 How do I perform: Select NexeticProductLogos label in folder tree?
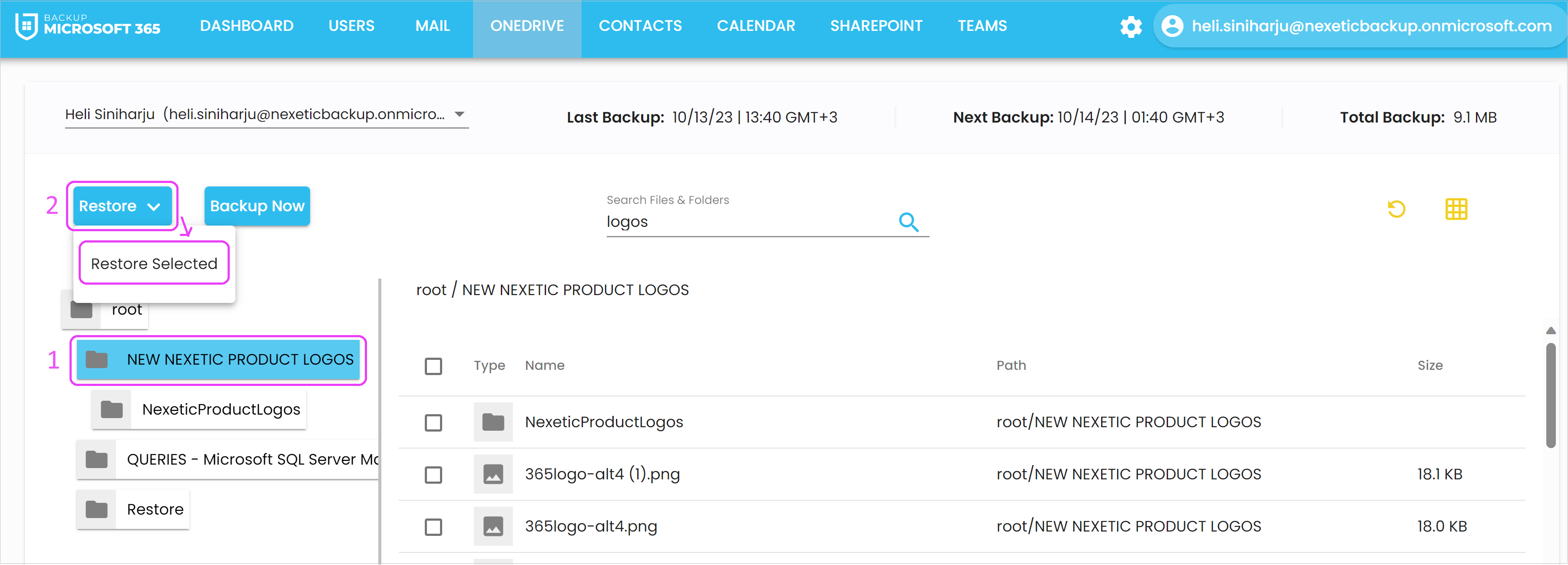[x=221, y=410]
